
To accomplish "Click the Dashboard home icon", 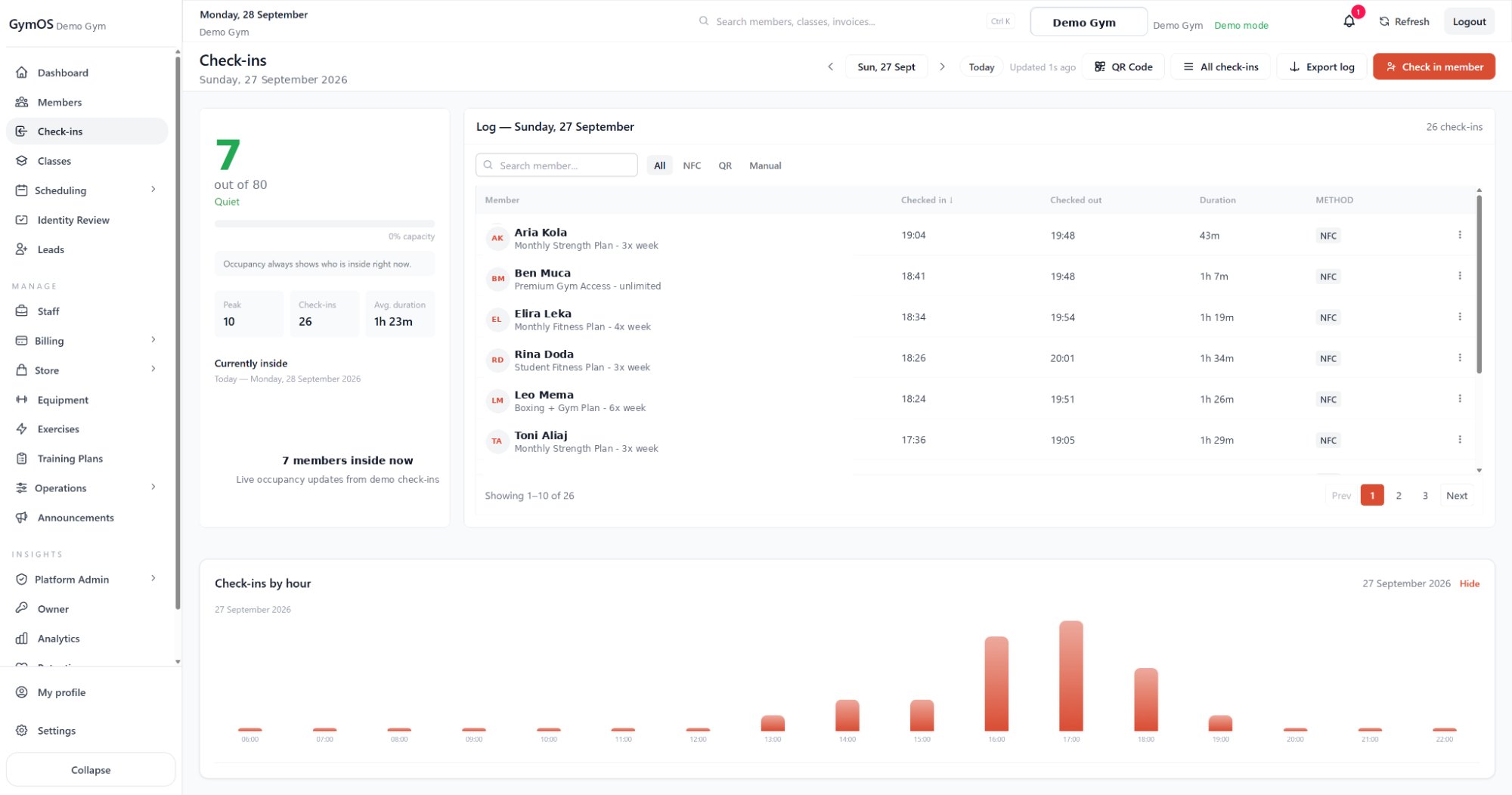I will pyautogui.click(x=22, y=73).
